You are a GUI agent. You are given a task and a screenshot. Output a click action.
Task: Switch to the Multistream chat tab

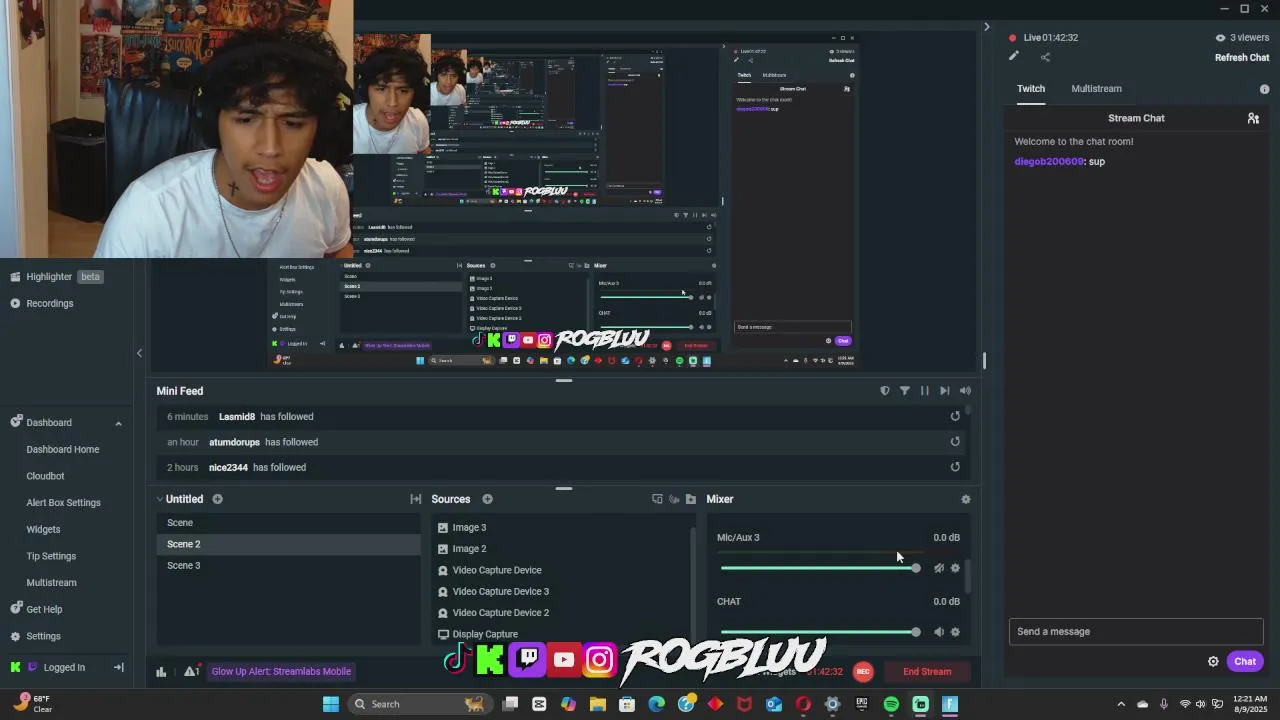1096,89
